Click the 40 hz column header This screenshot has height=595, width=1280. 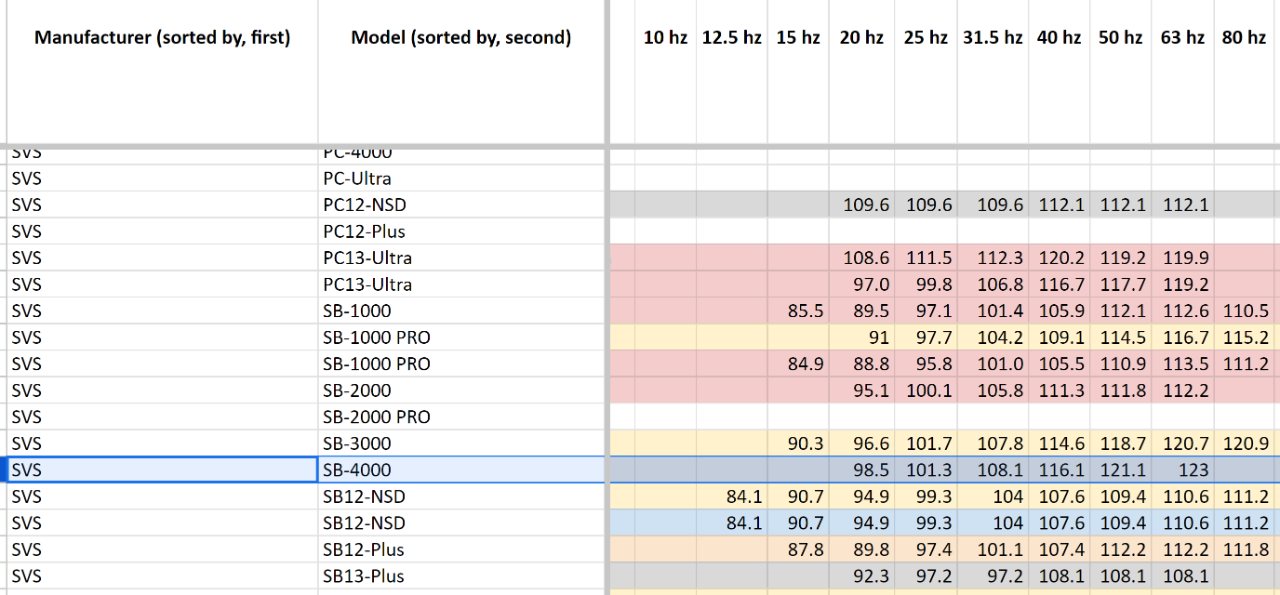(x=1059, y=73)
